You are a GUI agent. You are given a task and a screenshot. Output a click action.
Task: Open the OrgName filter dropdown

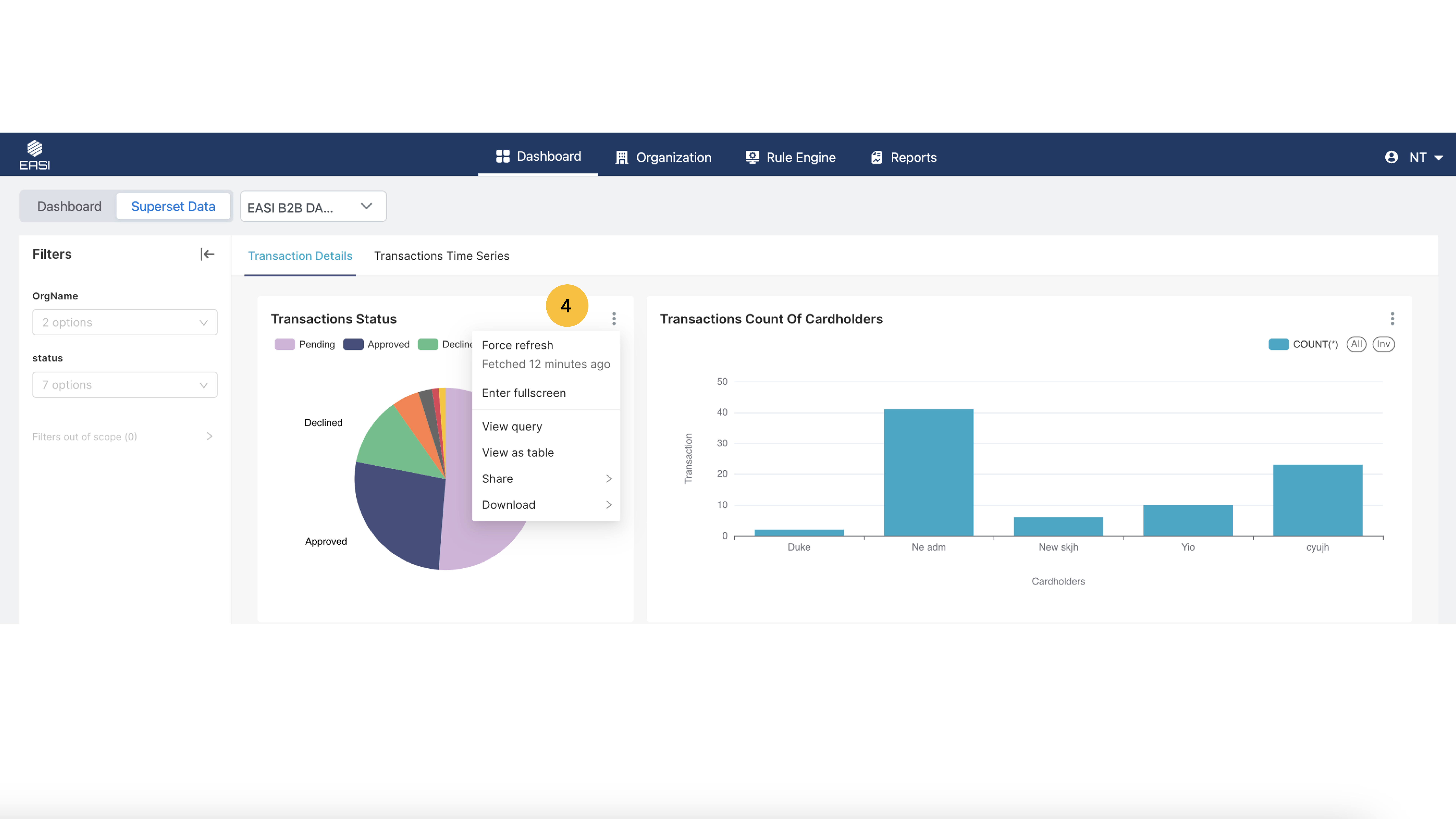tap(124, 322)
